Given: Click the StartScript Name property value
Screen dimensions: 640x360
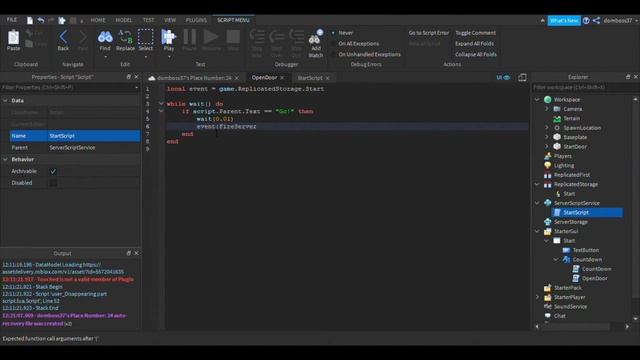Looking at the screenshot, I should (x=93, y=136).
